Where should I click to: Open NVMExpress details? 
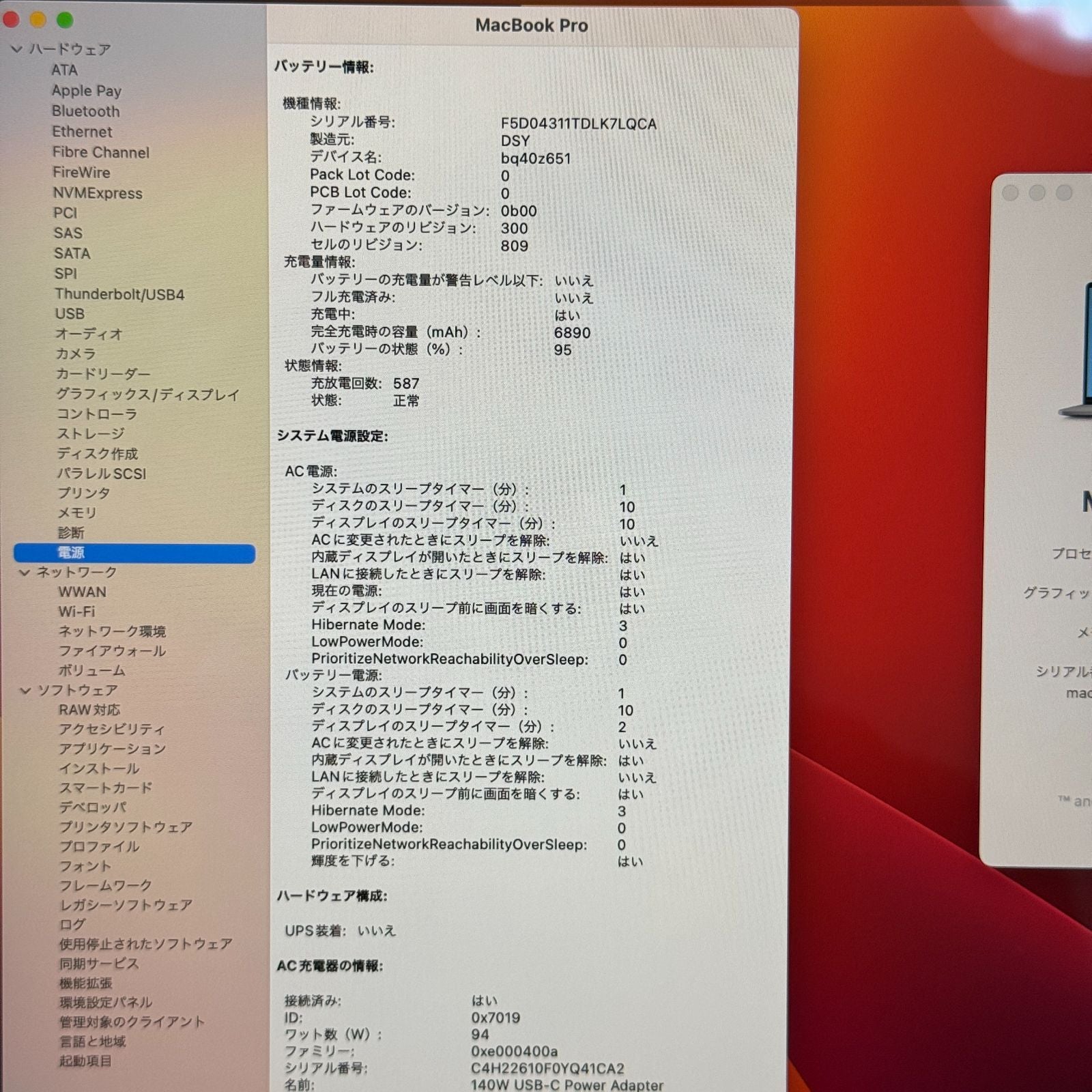click(98, 193)
